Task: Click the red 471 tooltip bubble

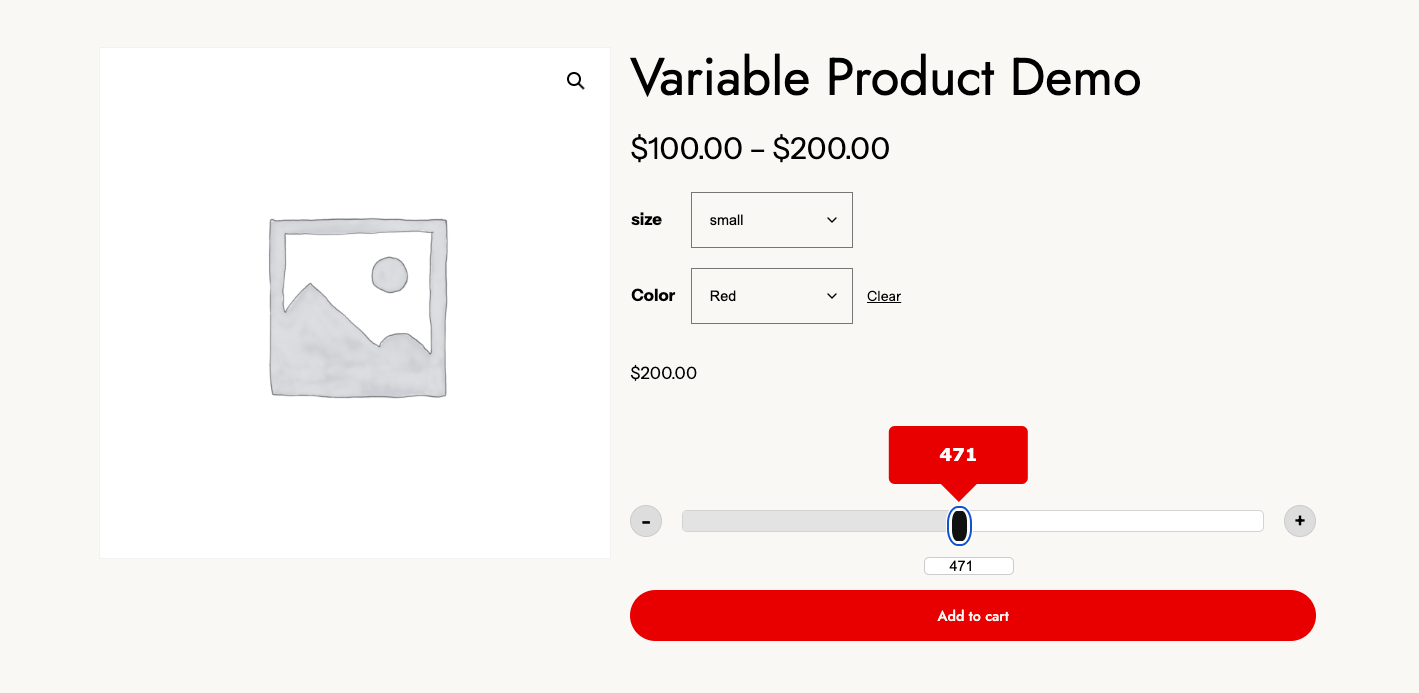Action: [x=958, y=455]
